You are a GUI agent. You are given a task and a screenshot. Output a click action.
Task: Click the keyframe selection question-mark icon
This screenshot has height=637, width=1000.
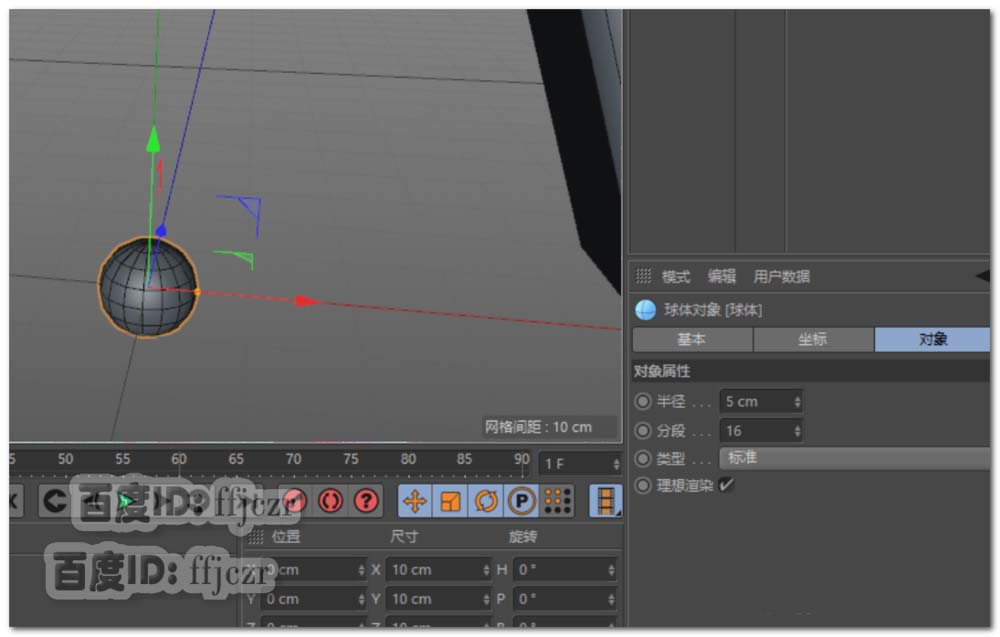[366, 502]
